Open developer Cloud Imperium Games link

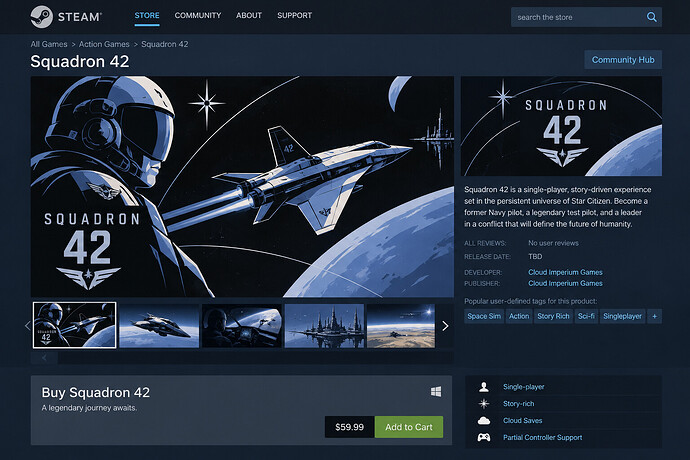[565, 272]
